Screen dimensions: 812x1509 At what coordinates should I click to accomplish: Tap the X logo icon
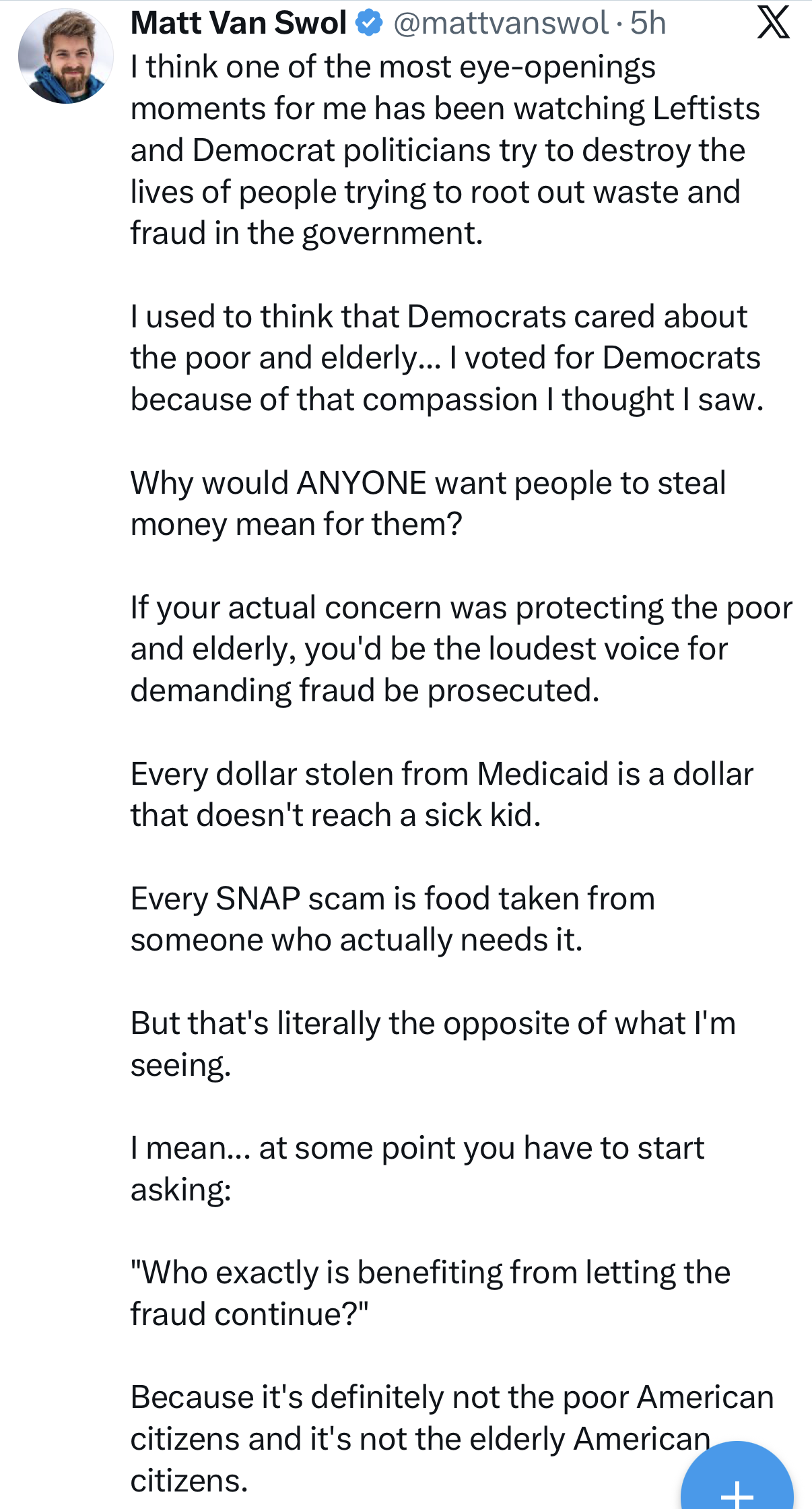click(x=773, y=24)
